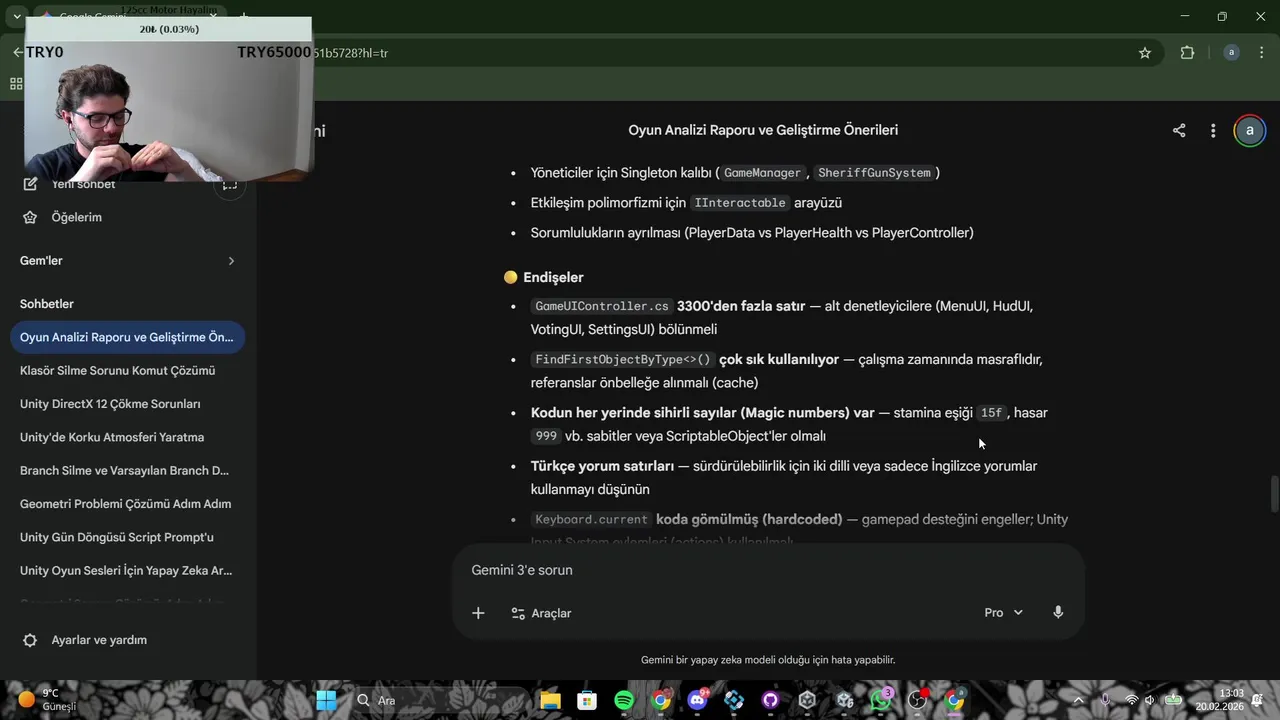Image resolution: width=1280 pixels, height=720 pixels.
Task: Open Chrome extensions puzzle icon
Action: pyautogui.click(x=1187, y=53)
